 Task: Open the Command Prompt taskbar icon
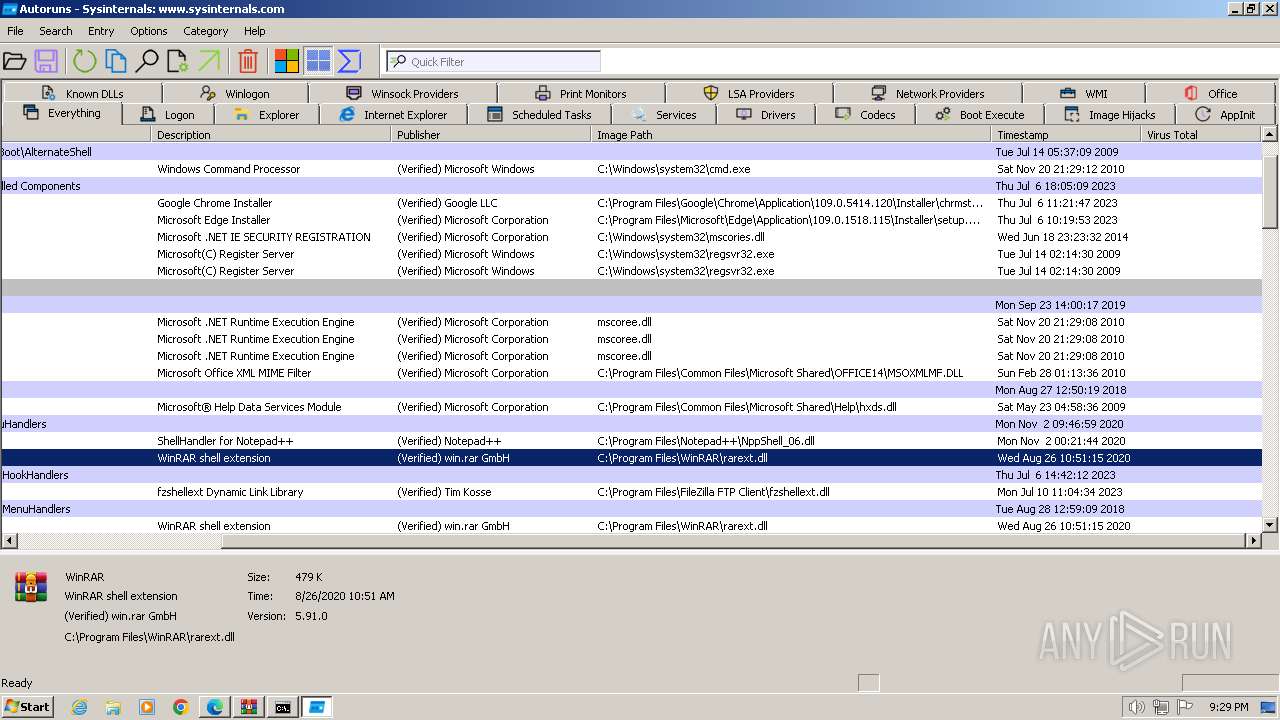pyautogui.click(x=283, y=707)
